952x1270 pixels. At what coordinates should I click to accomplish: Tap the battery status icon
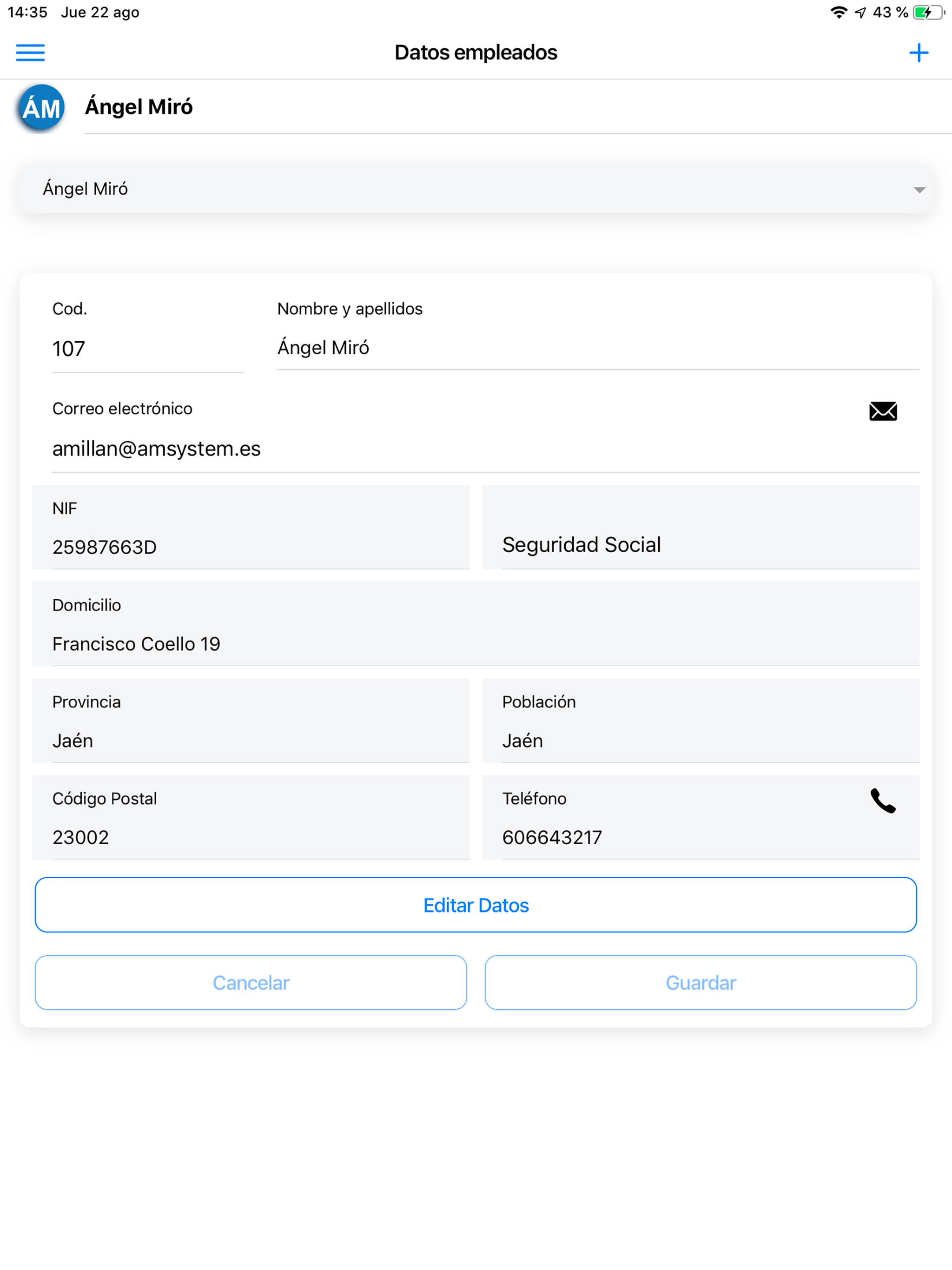click(929, 13)
